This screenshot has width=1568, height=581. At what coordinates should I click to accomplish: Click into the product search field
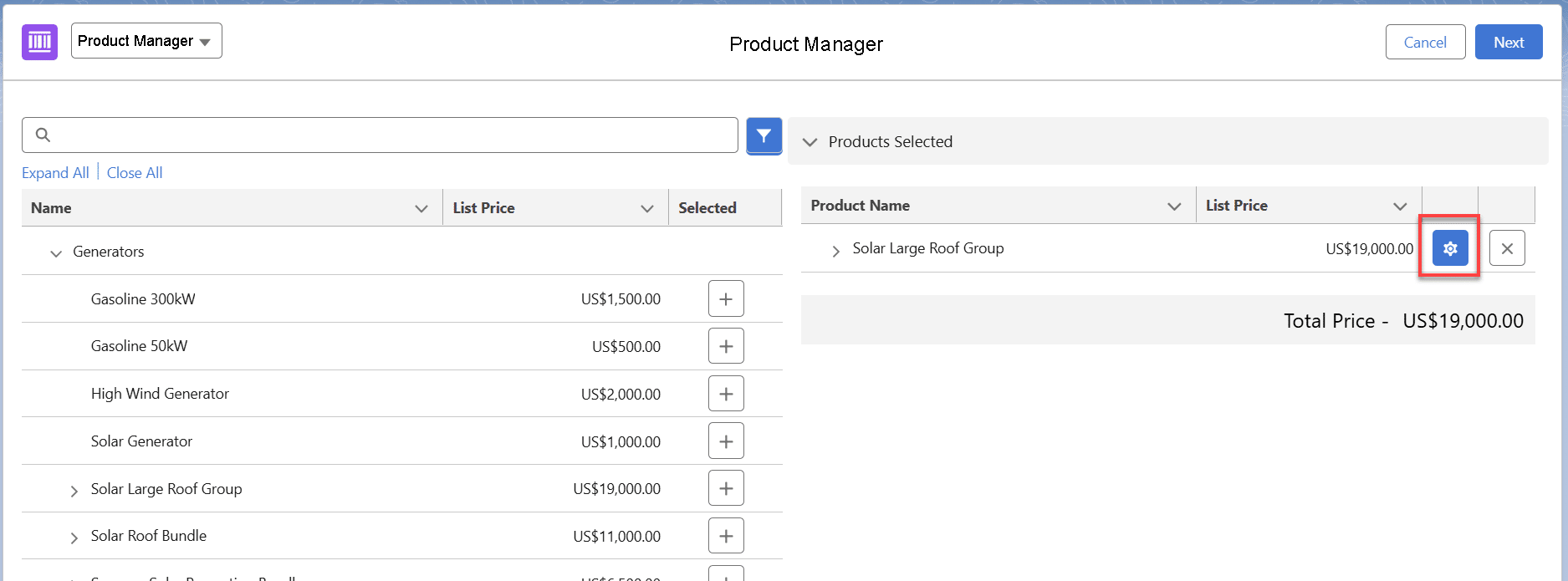385,135
